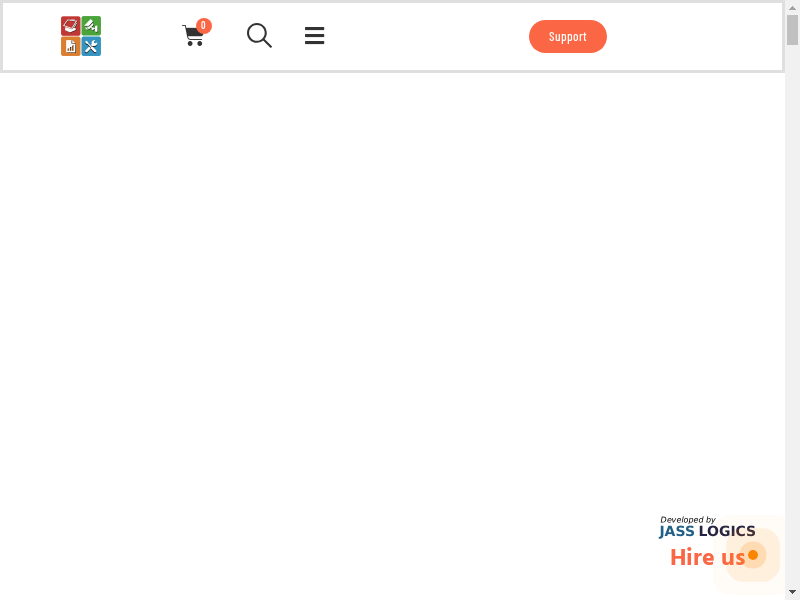The image size is (800, 600).
Task: Click the "Developed by" caption text
Action: tap(687, 519)
